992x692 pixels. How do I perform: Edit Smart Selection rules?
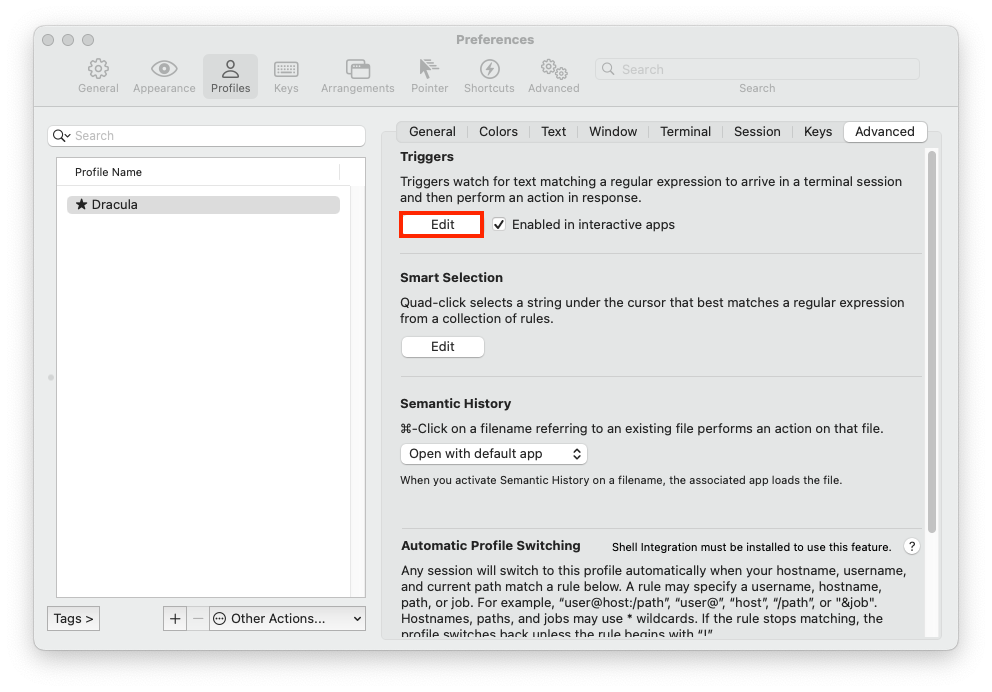[x=442, y=347]
